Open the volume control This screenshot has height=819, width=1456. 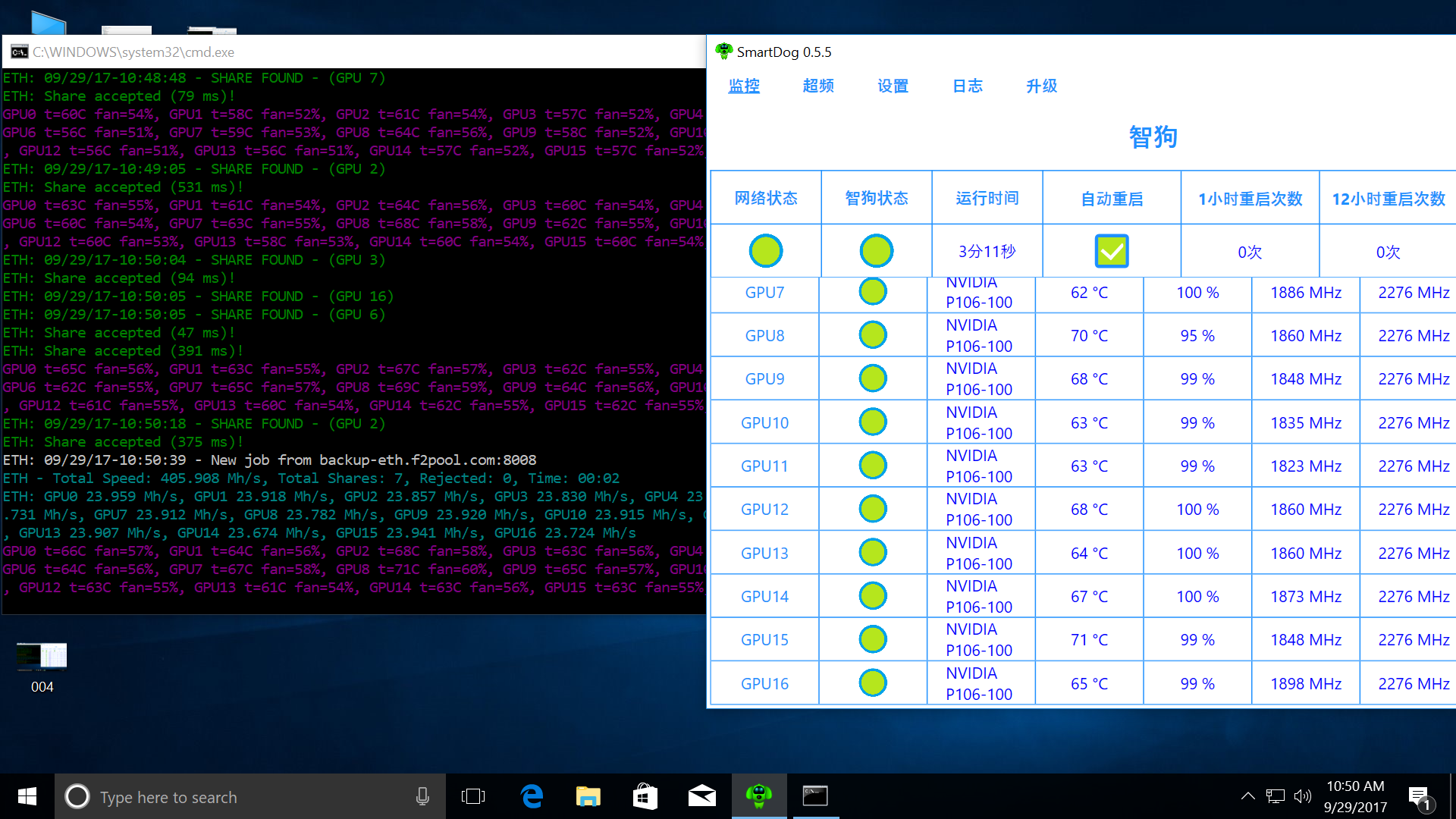tap(1302, 796)
